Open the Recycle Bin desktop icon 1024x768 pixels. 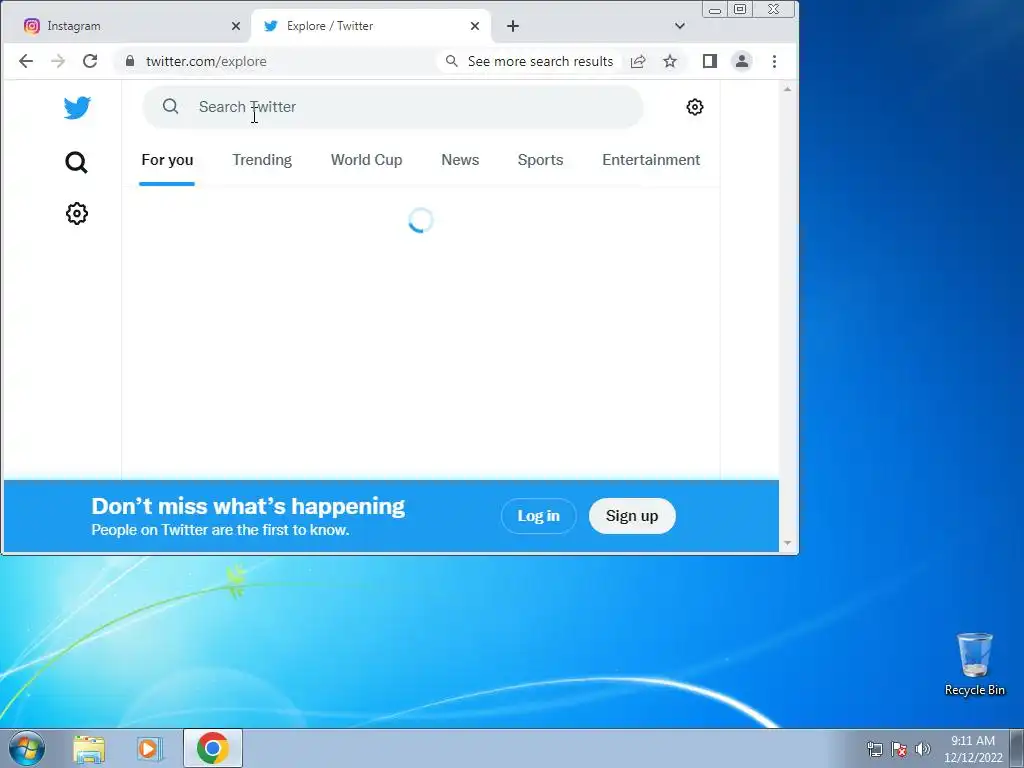coord(974,664)
